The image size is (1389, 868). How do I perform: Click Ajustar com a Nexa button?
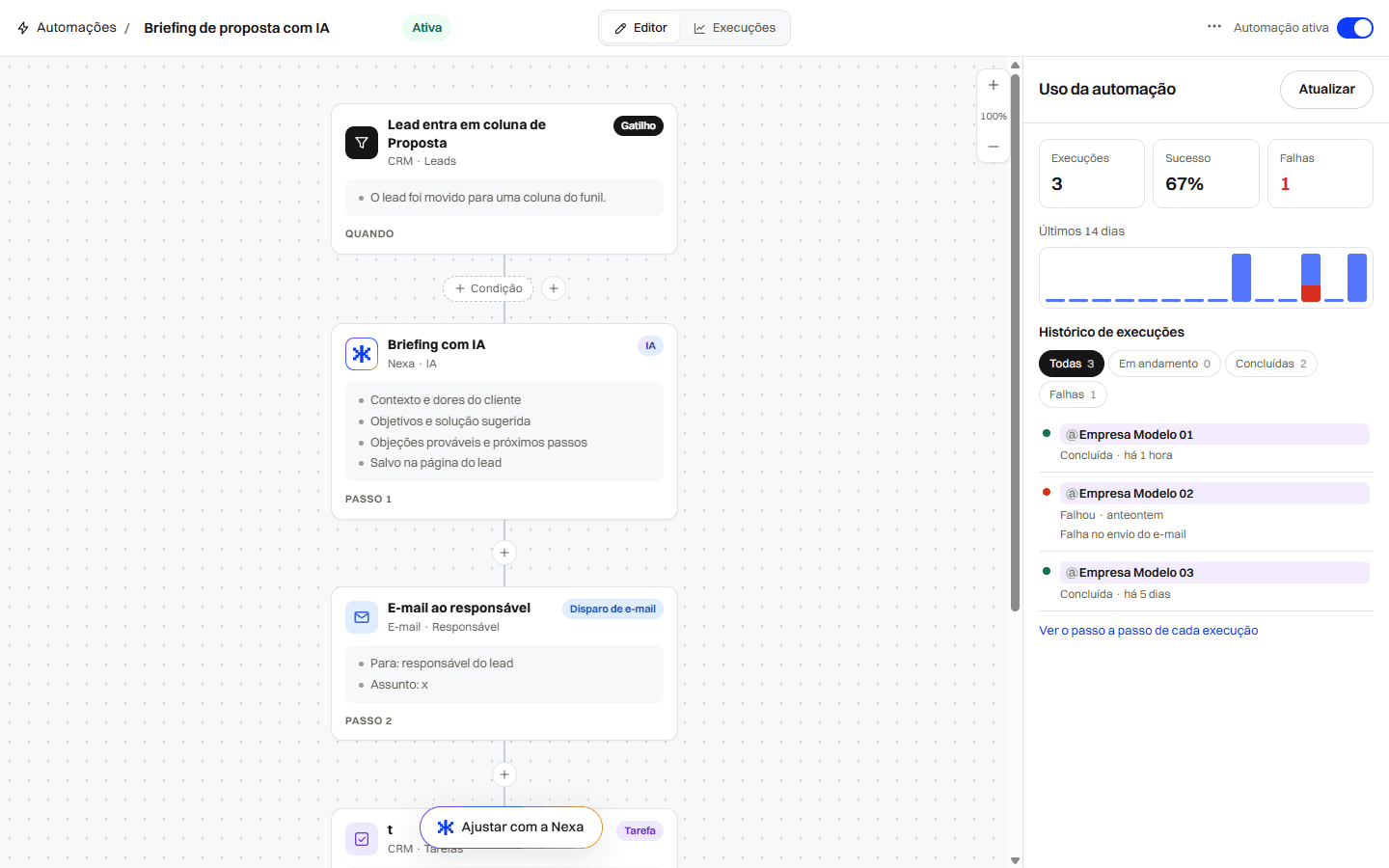511,827
